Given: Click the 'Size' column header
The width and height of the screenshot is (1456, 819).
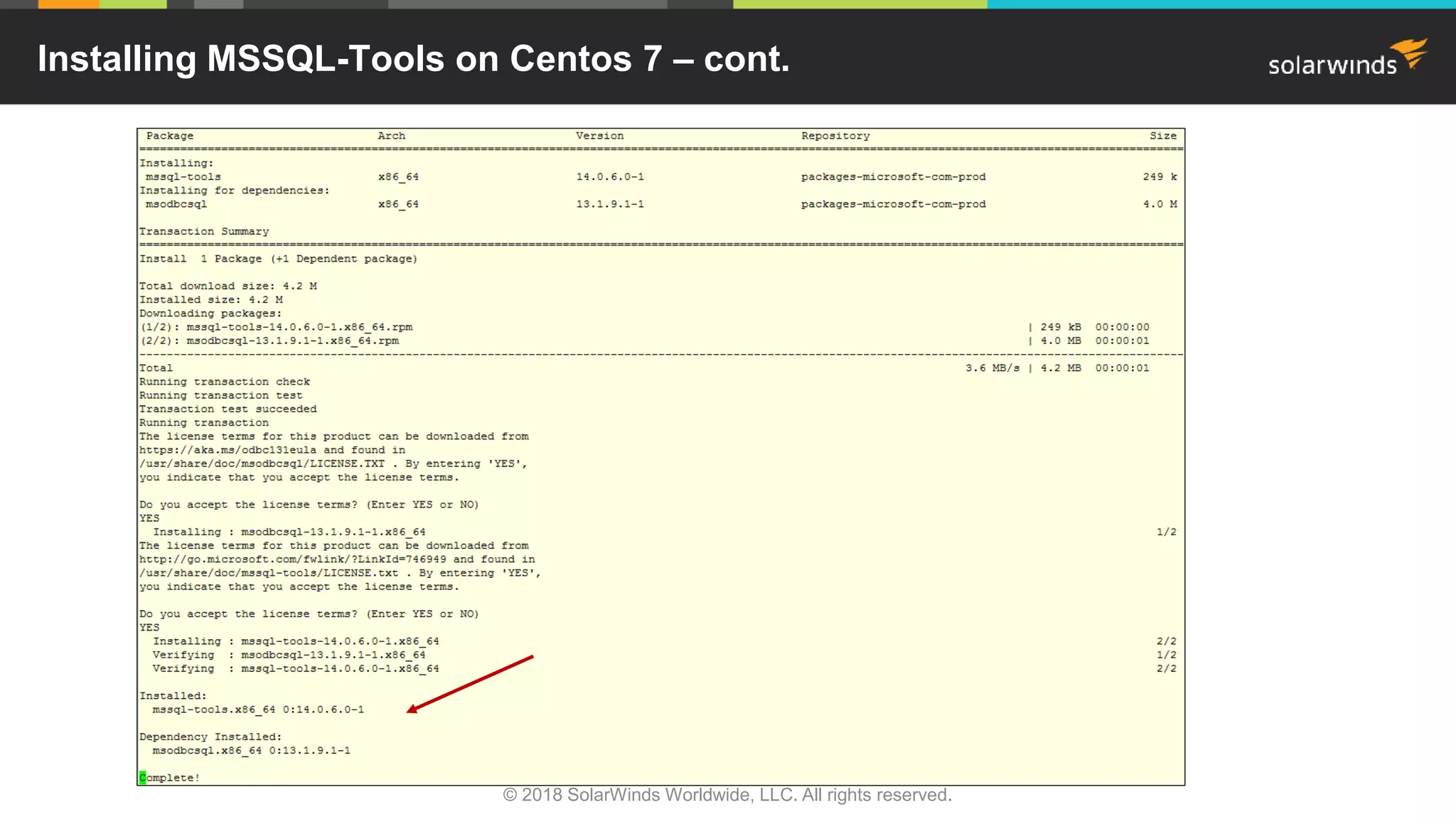Looking at the screenshot, I should (x=1163, y=136).
